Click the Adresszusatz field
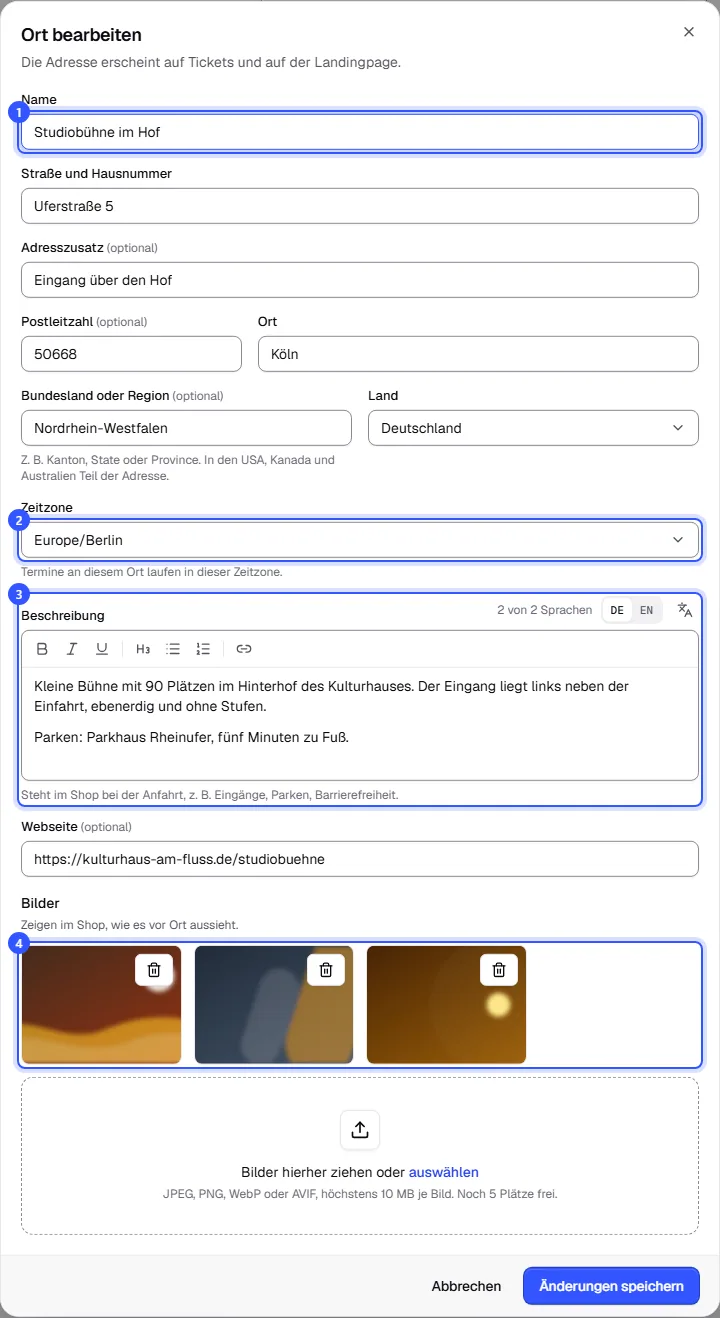 click(360, 280)
